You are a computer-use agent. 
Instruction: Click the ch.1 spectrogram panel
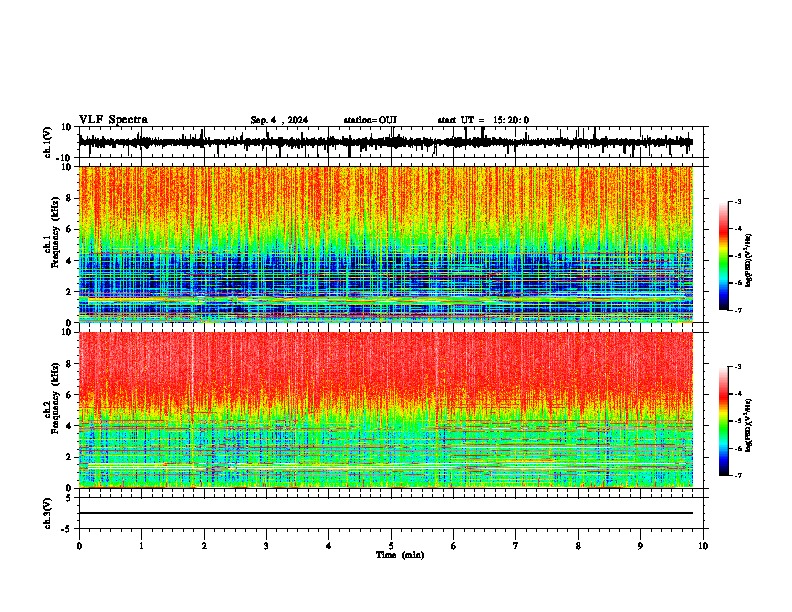click(x=386, y=244)
